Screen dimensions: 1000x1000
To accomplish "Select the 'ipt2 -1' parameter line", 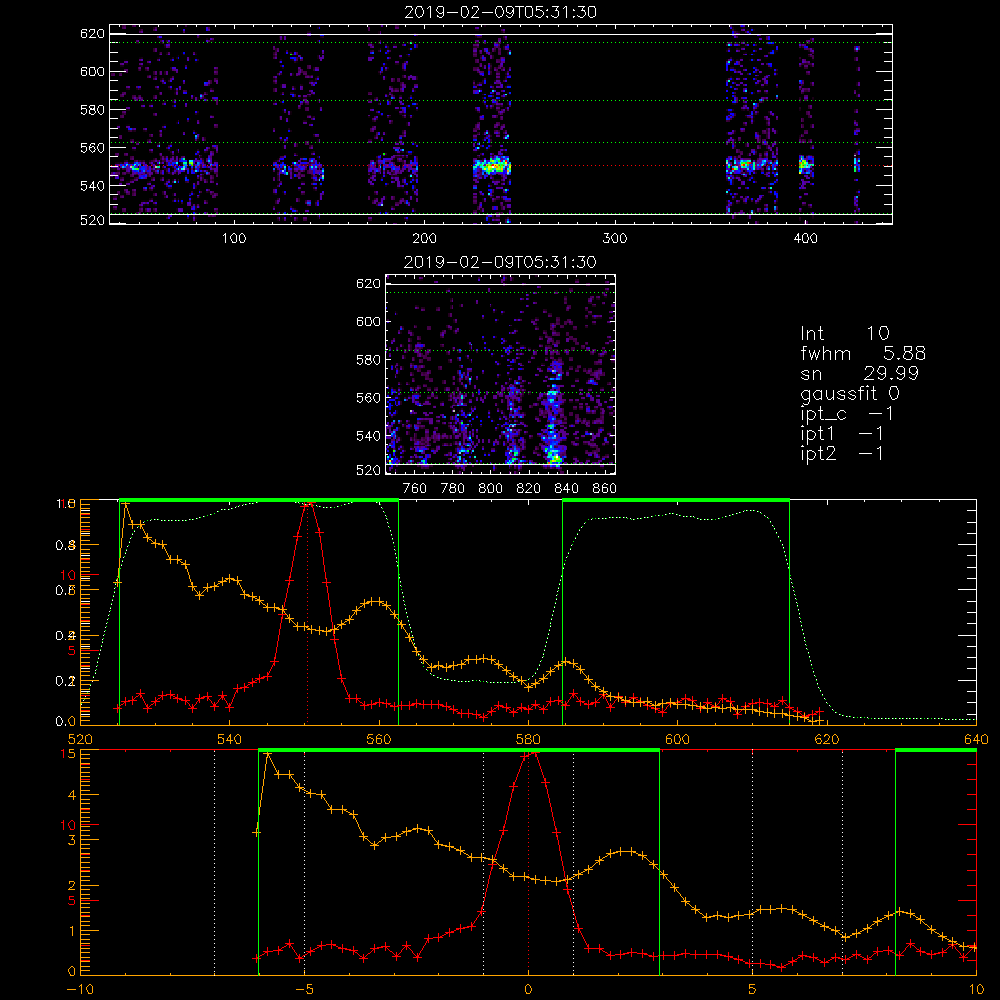I will click(x=842, y=453).
